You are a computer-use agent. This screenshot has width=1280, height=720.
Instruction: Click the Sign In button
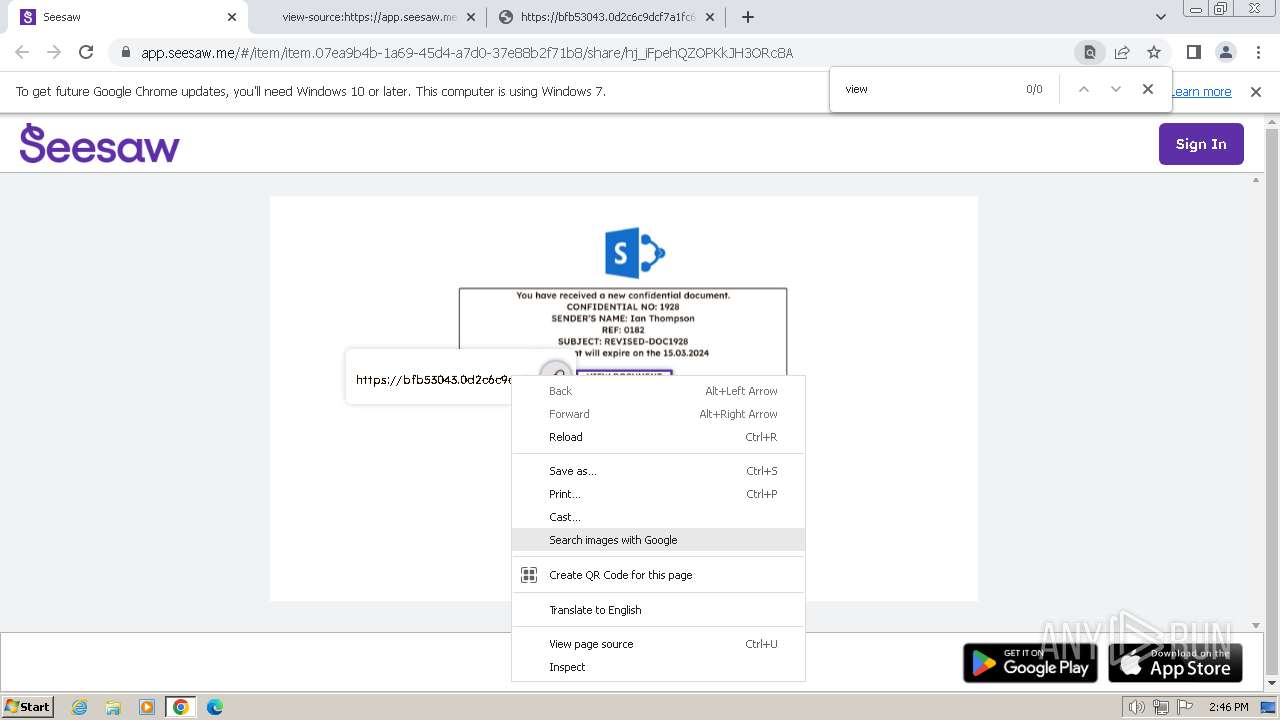coord(1201,144)
